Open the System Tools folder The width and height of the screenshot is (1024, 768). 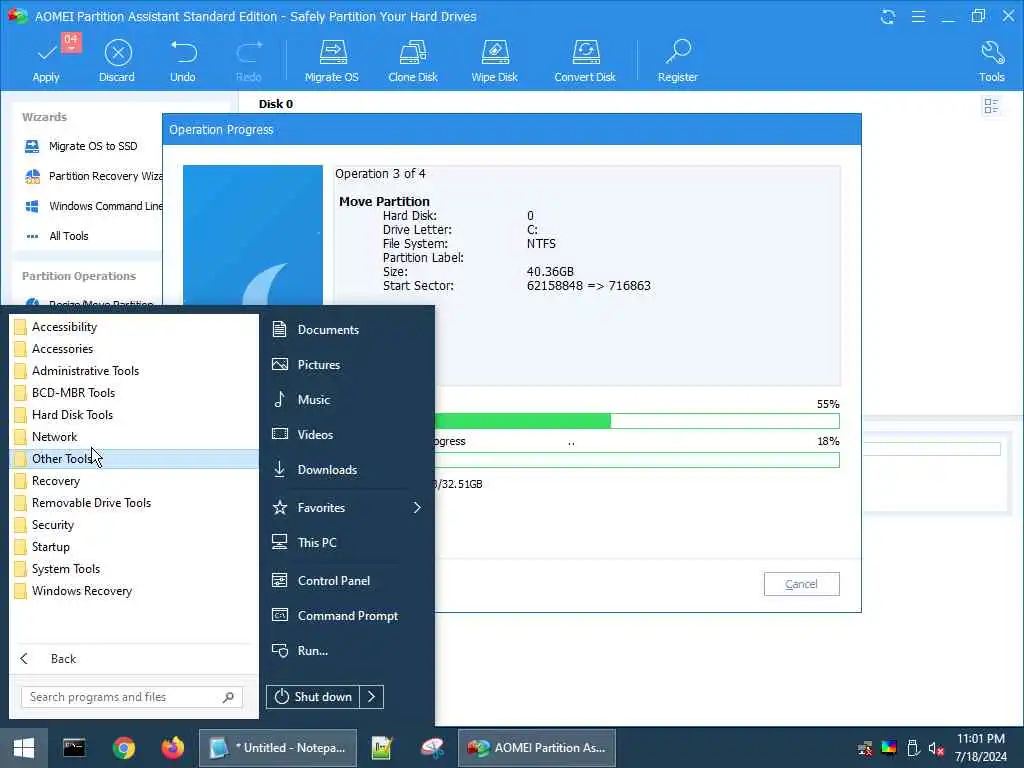[135, 569]
